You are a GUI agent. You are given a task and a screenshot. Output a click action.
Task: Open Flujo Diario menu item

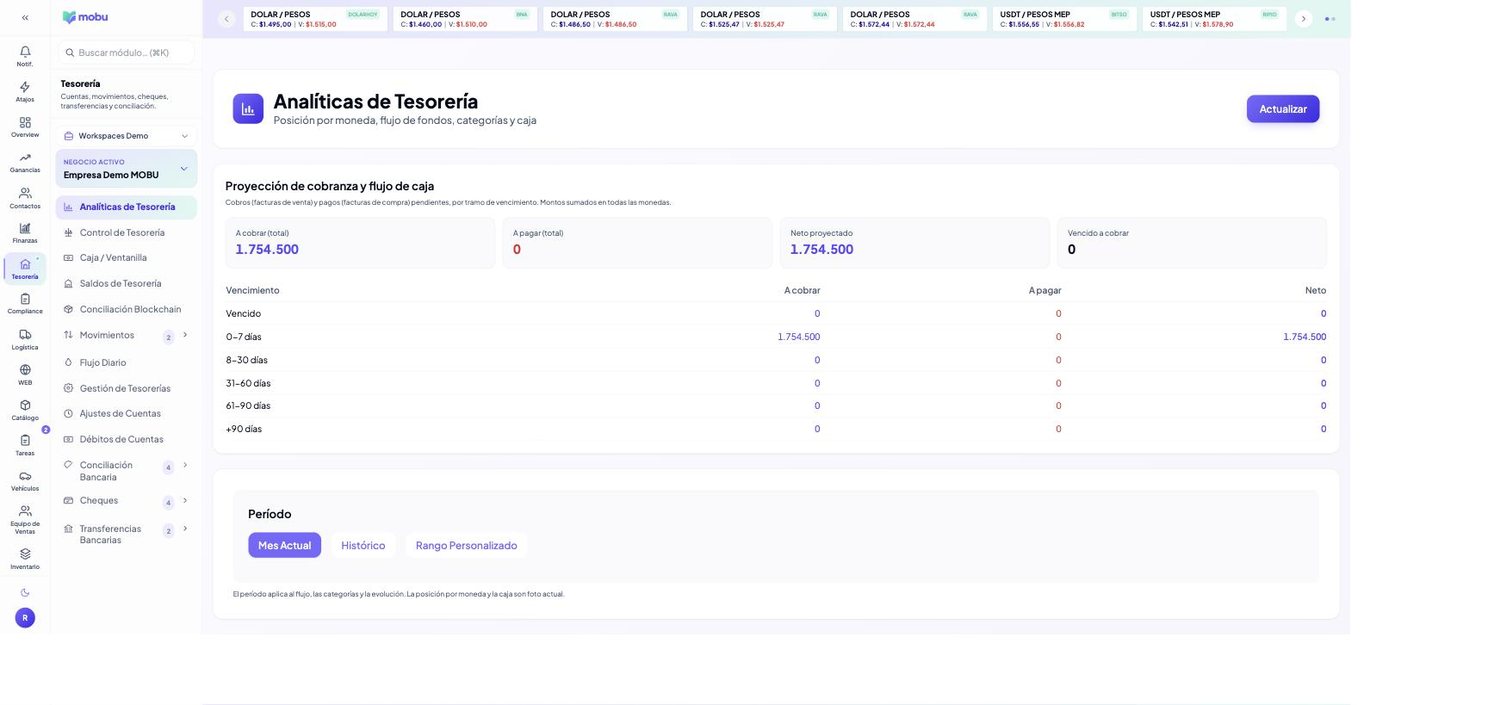click(x=126, y=363)
